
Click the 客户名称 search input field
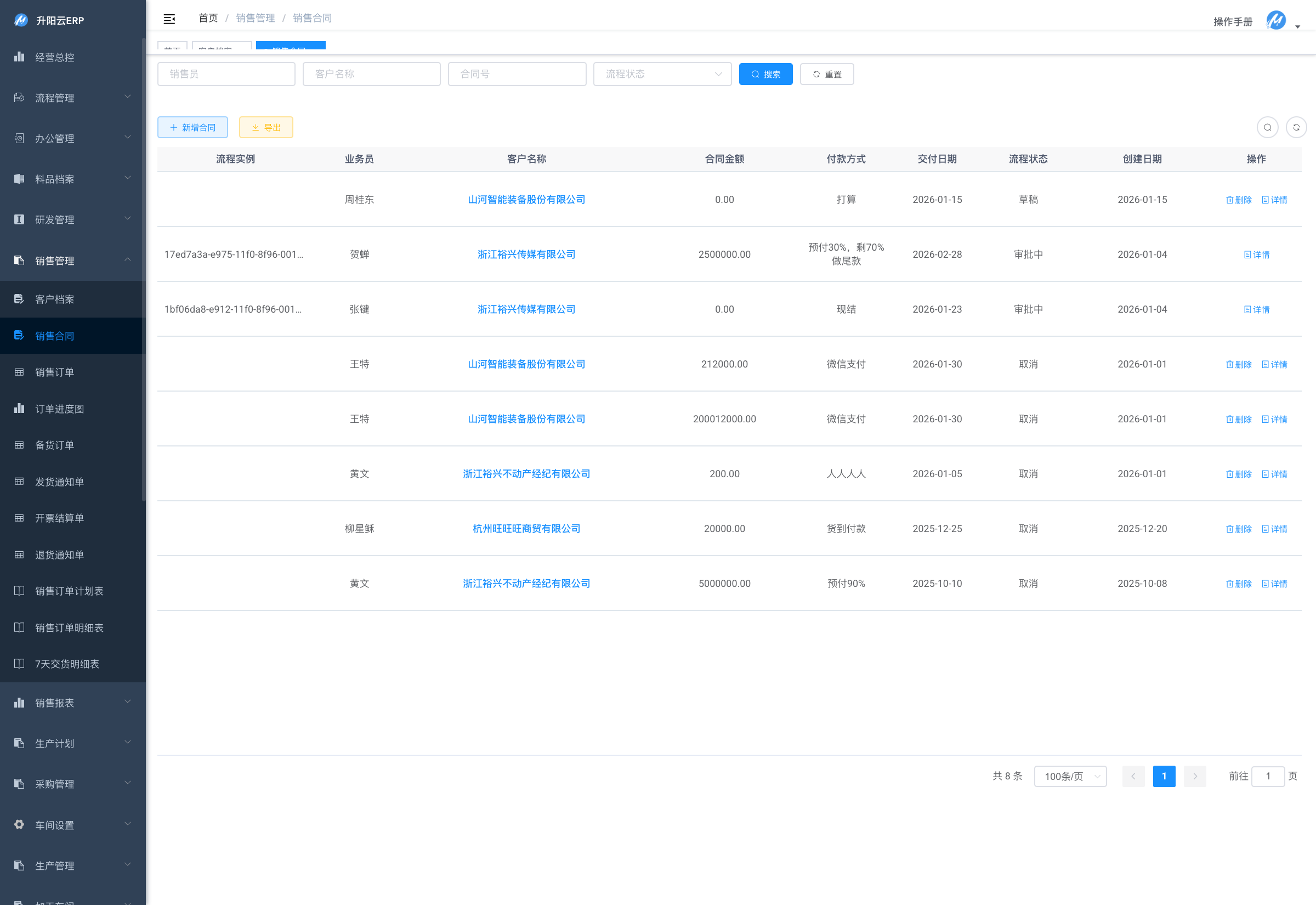point(371,74)
